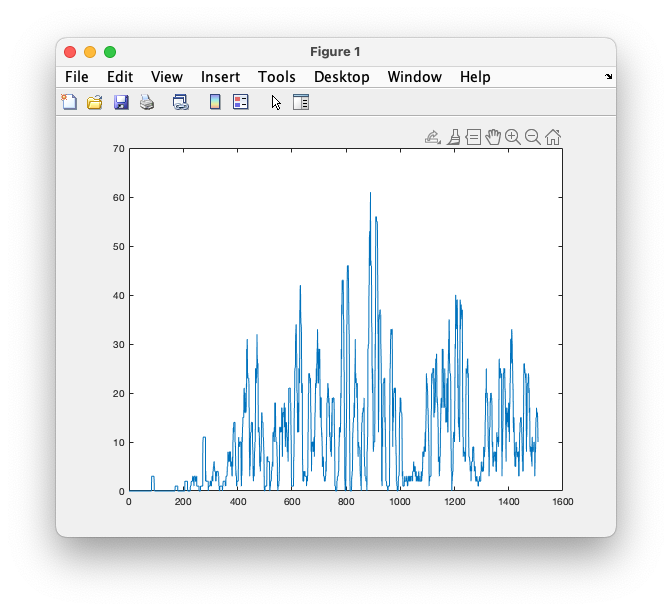672x611 pixels.
Task: Insert a colorbar from the toolbar
Action: pyautogui.click(x=214, y=102)
